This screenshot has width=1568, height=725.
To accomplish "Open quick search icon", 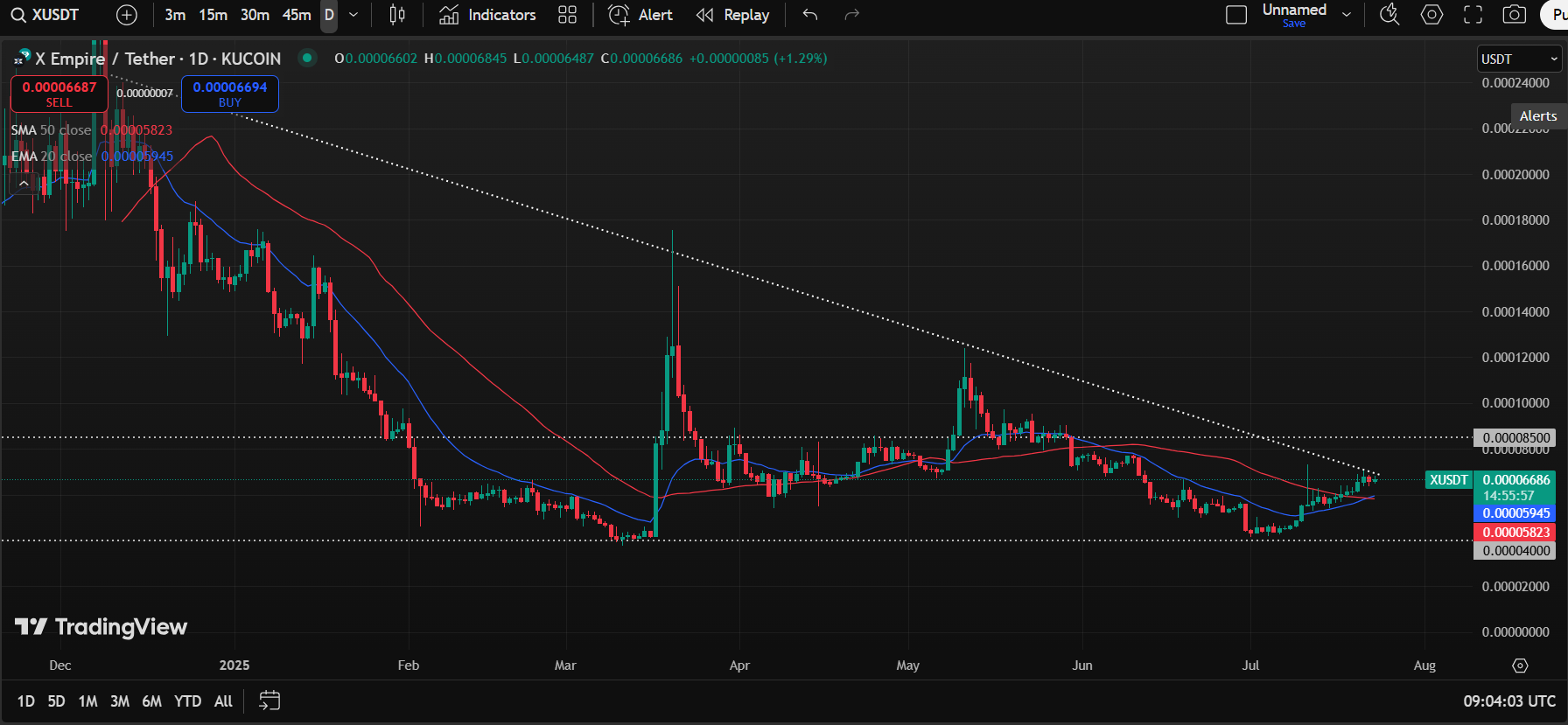I will (x=1389, y=15).
